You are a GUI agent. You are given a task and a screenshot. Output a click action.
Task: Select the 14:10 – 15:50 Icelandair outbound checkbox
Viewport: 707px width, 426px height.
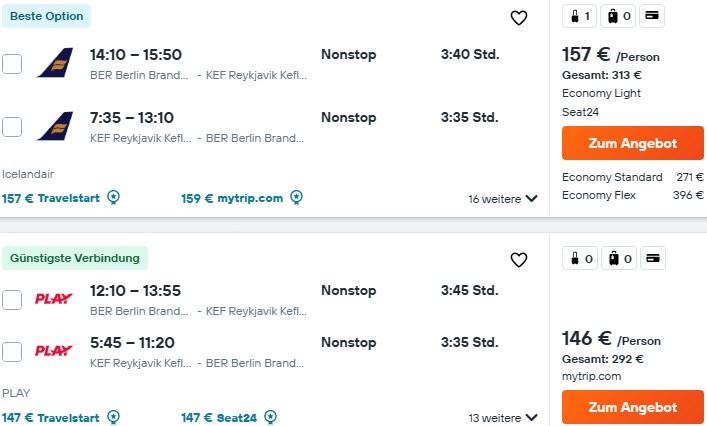(x=12, y=64)
